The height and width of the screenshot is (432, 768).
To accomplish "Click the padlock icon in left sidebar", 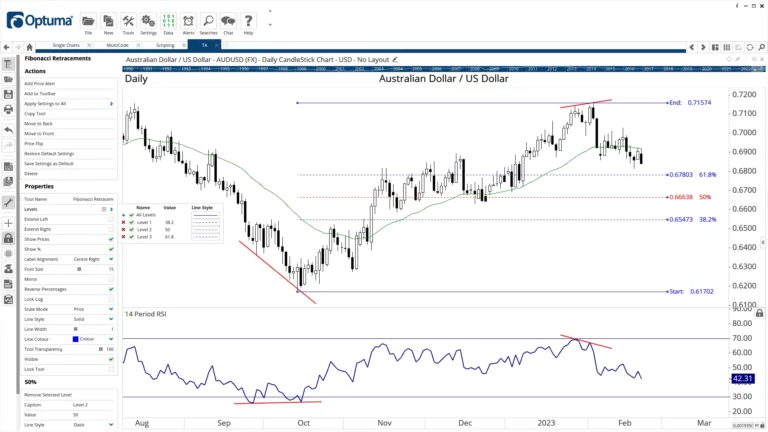I will pyautogui.click(x=8, y=239).
